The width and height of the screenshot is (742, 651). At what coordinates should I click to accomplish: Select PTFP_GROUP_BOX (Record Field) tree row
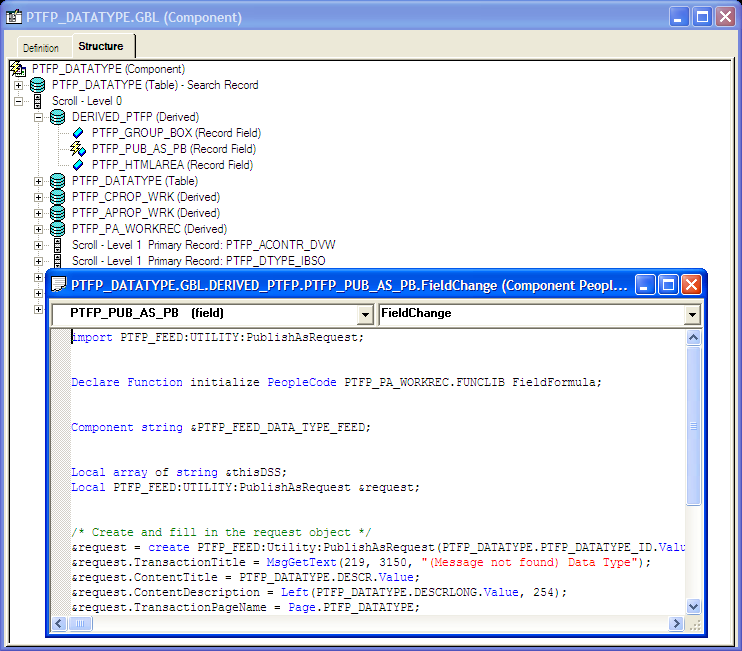[x=176, y=133]
